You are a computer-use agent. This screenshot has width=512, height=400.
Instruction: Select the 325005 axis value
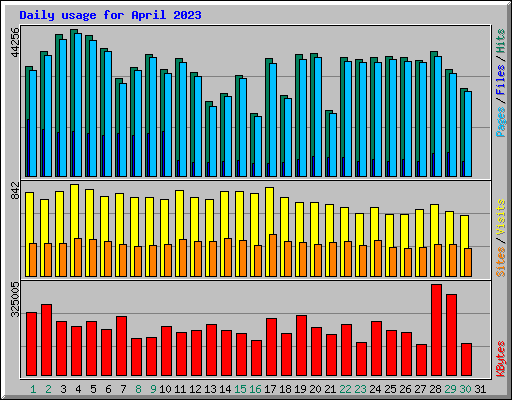[x=15, y=300]
